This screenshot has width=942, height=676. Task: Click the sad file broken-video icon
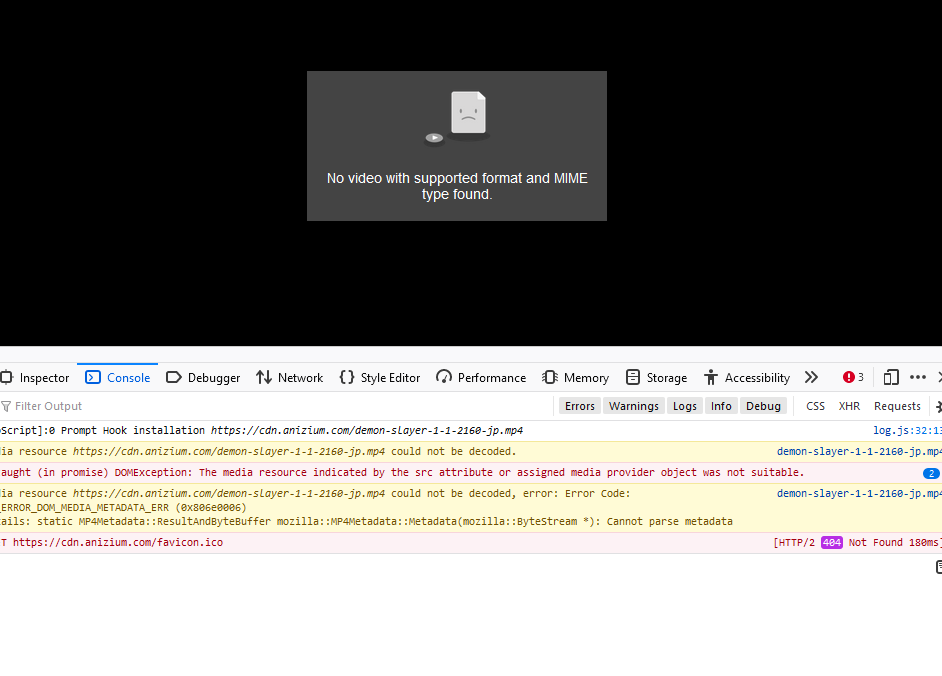[x=457, y=118]
